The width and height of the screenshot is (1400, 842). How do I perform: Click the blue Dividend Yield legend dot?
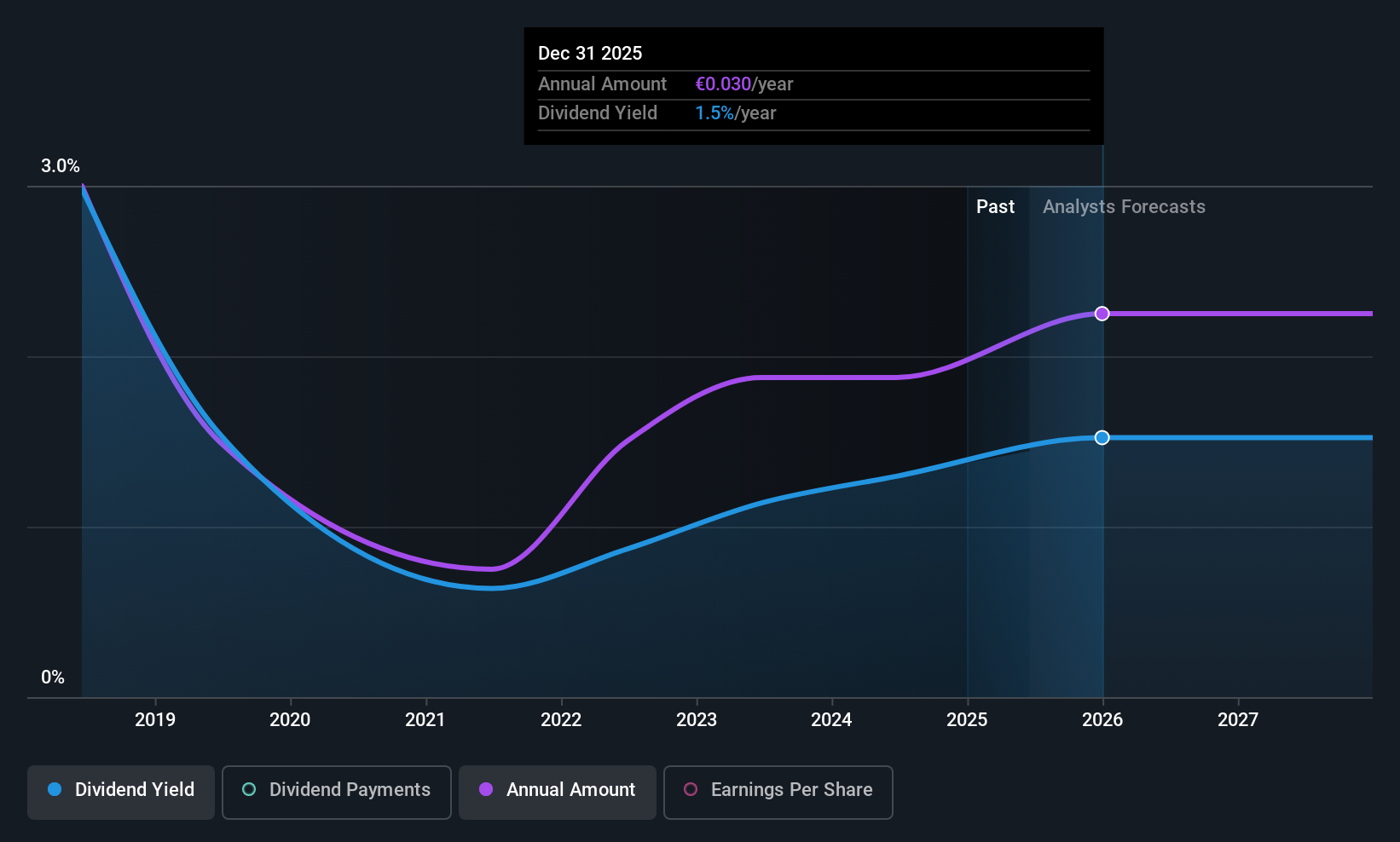(55, 789)
